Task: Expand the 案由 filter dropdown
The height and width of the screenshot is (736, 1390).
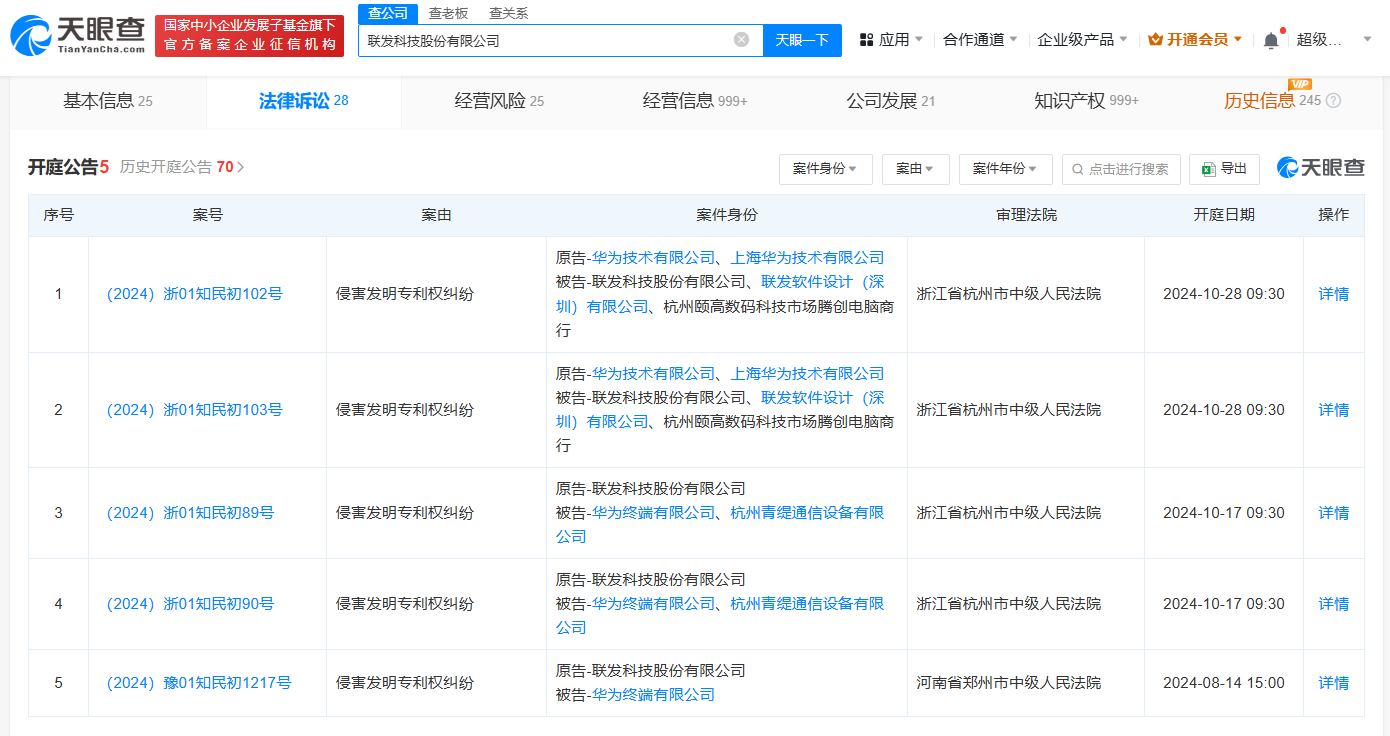Action: coord(915,169)
